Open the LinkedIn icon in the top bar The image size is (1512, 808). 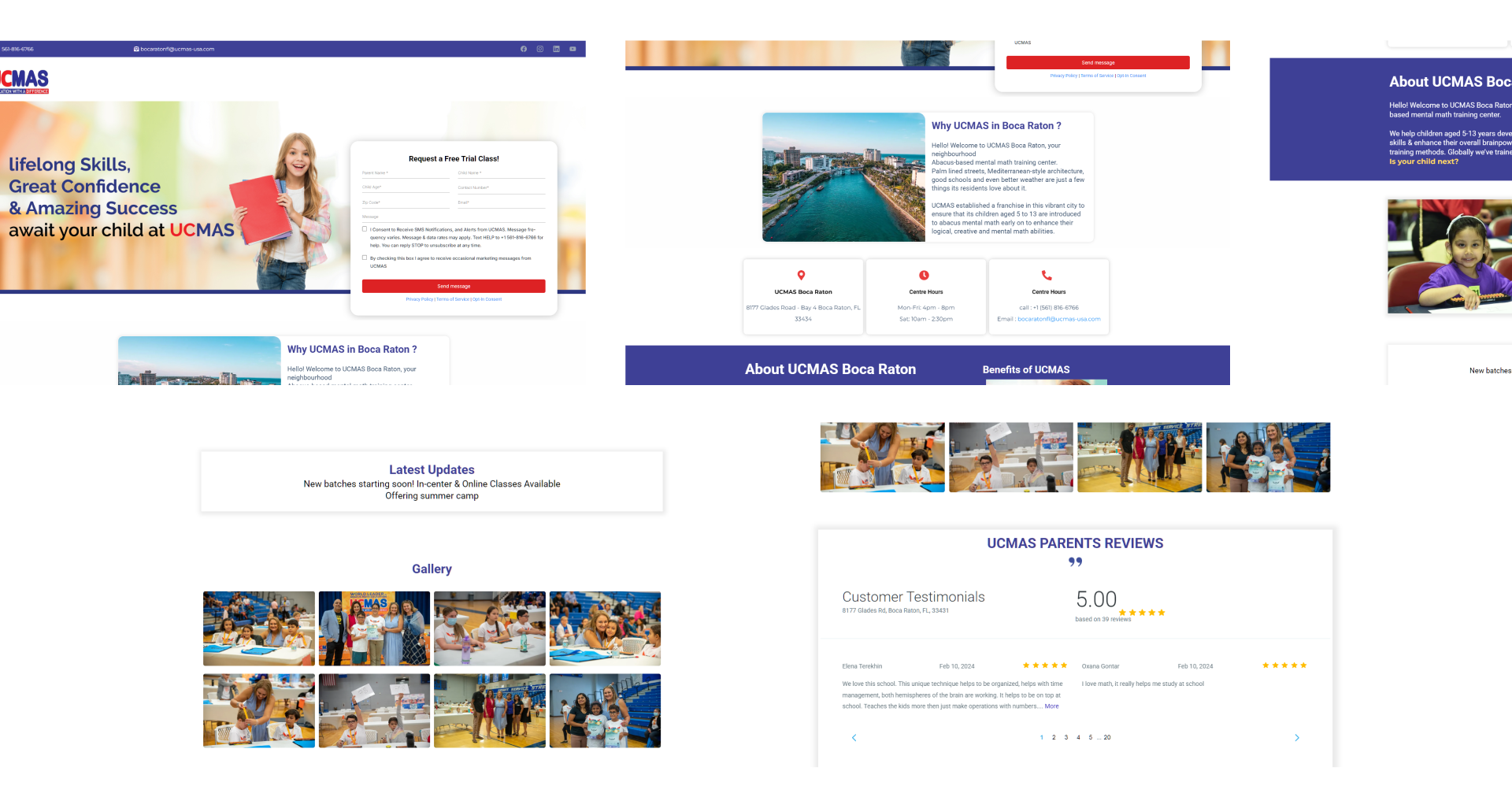(x=556, y=49)
